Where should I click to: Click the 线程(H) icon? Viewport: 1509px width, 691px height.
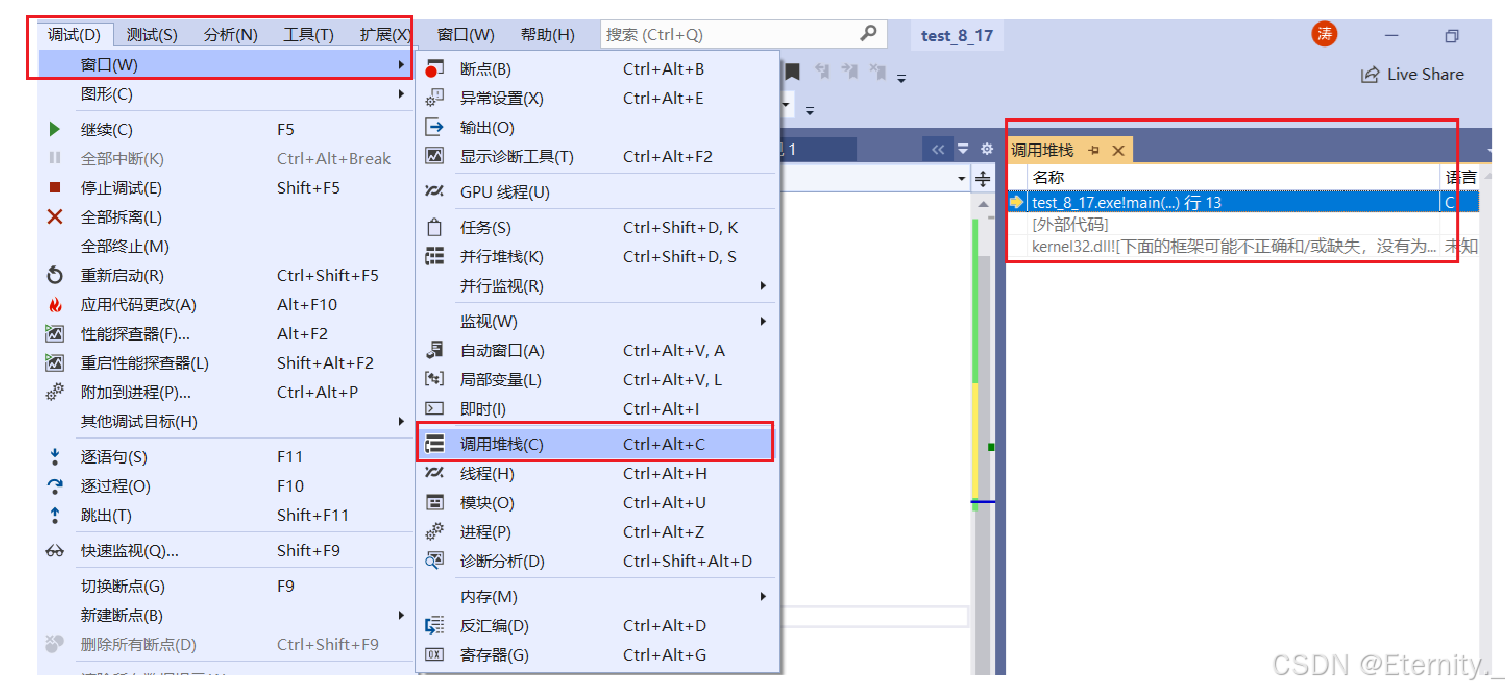(434, 473)
